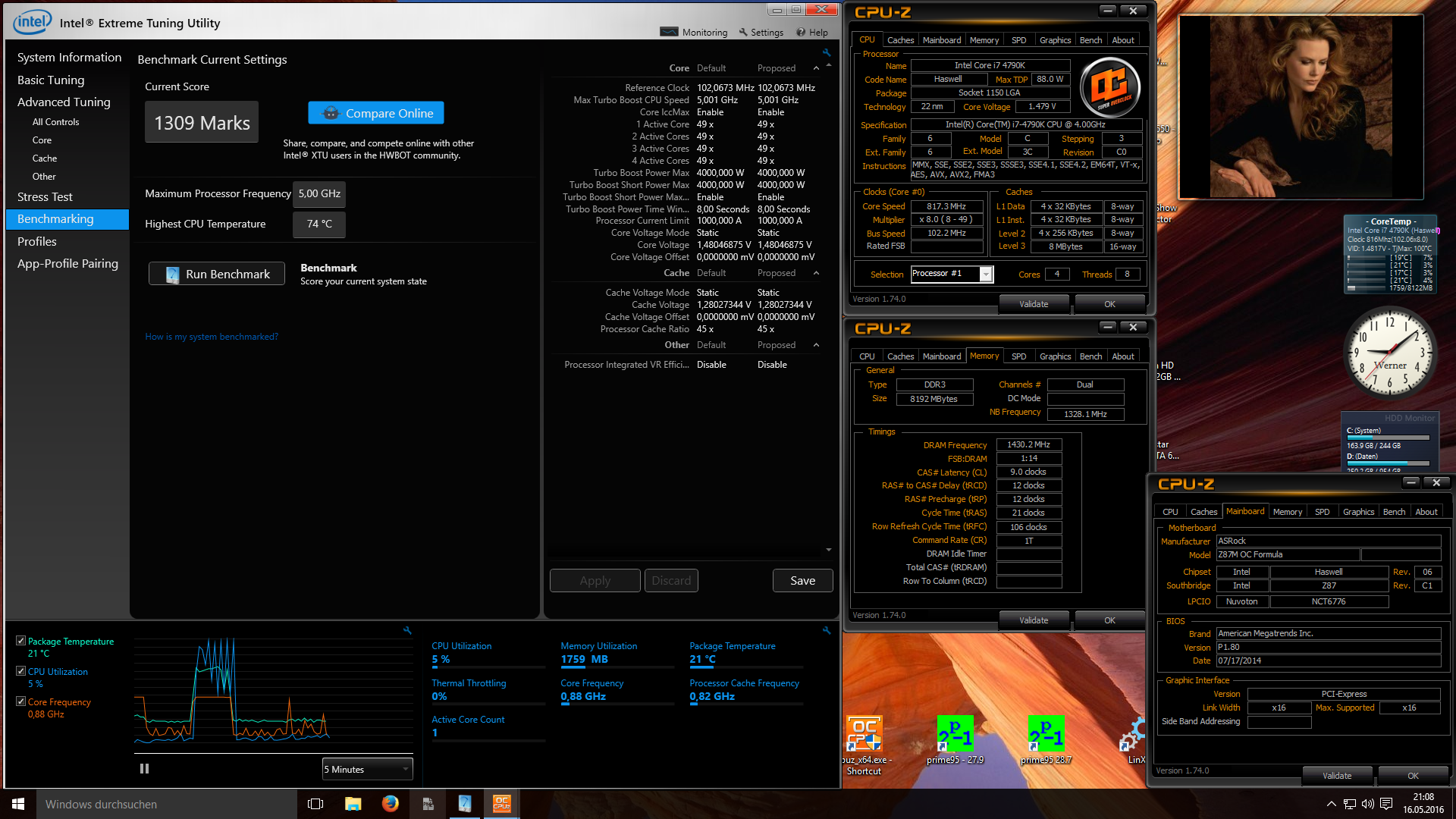Click the wrench icon on the monitoring graph

point(407,630)
